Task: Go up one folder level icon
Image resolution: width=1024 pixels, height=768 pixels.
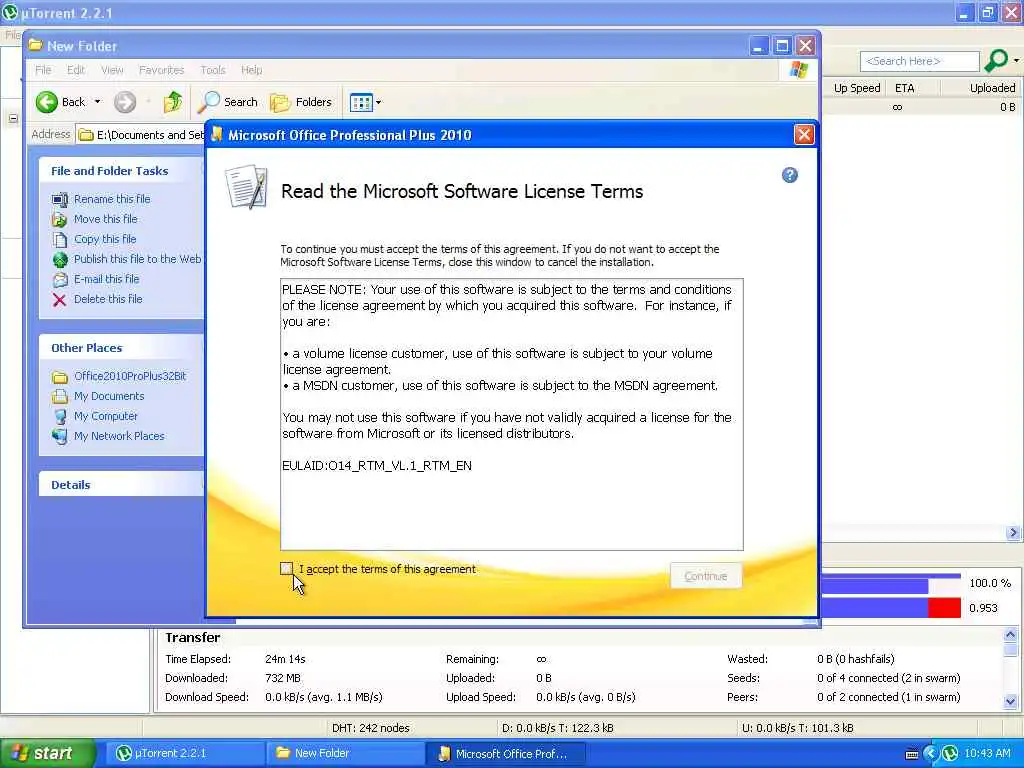Action: [x=172, y=101]
